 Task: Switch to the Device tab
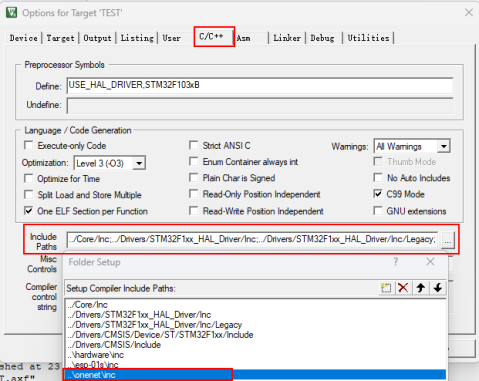(24, 38)
